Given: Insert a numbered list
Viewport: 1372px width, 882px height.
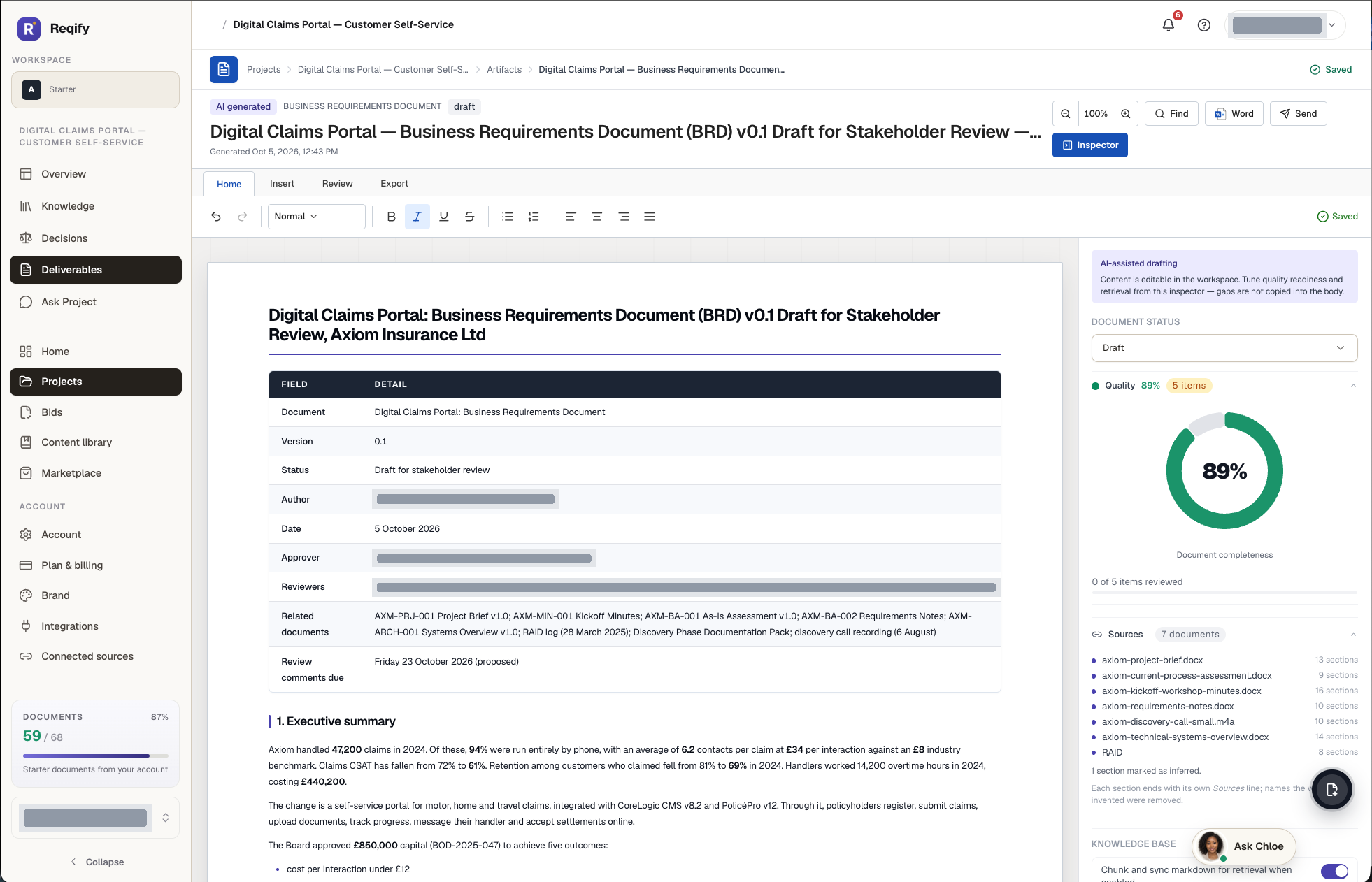Looking at the screenshot, I should click(534, 217).
